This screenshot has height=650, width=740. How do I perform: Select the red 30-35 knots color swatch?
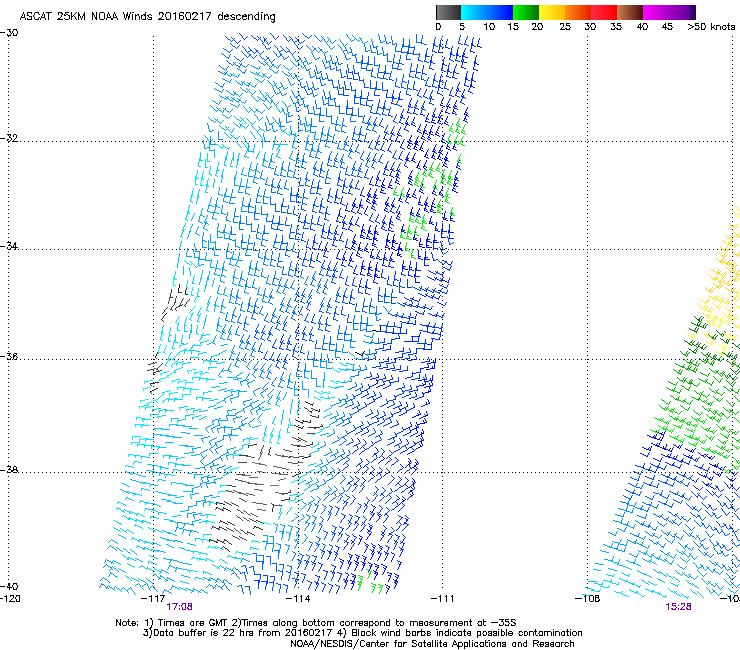[x=604, y=12]
